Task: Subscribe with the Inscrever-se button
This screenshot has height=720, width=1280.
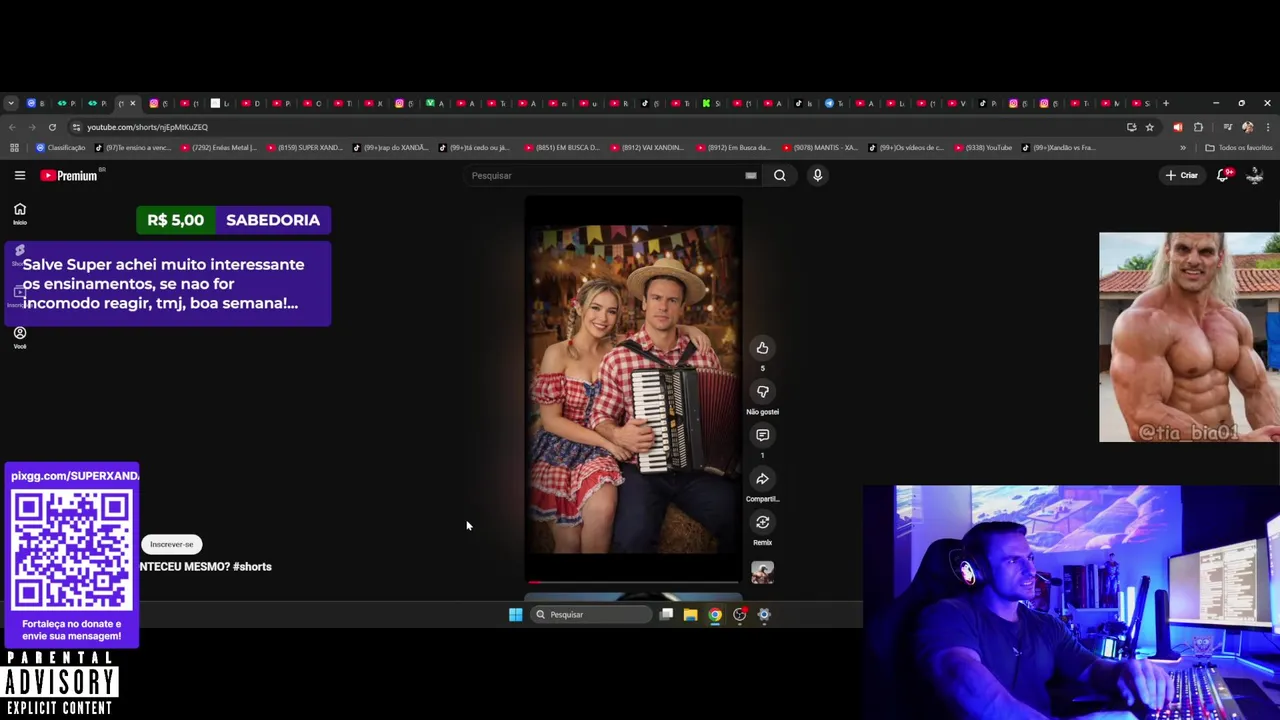Action: (172, 544)
